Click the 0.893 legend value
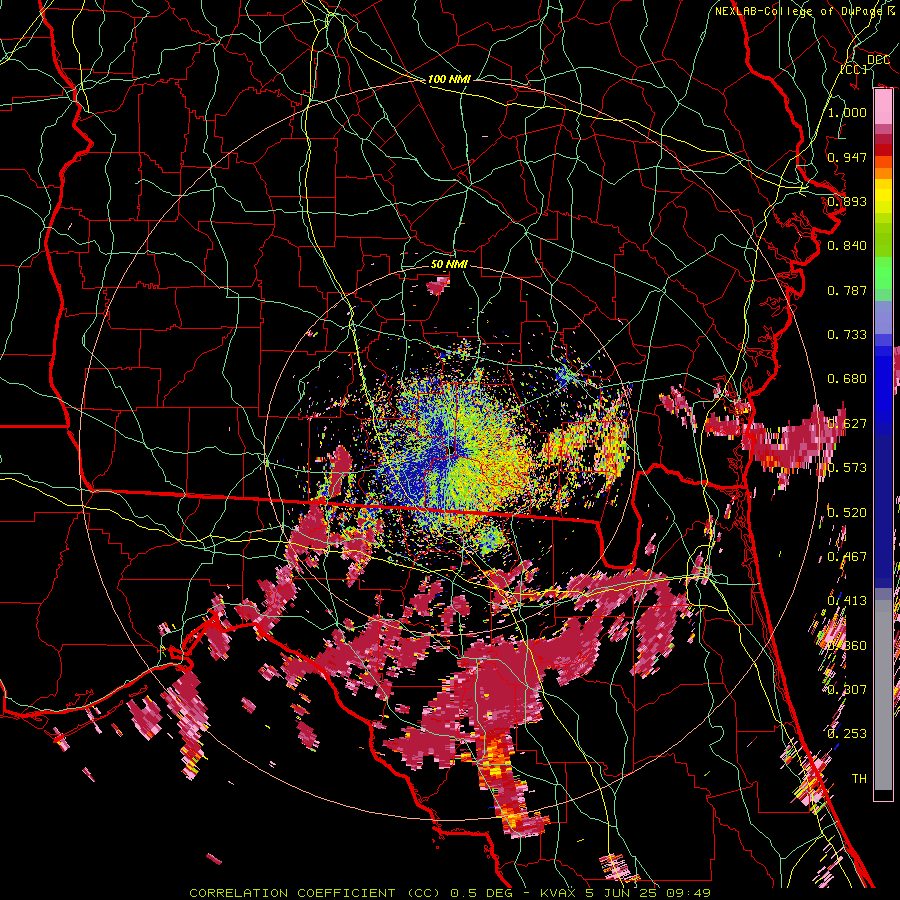Viewport: 900px width, 900px height. coord(847,201)
